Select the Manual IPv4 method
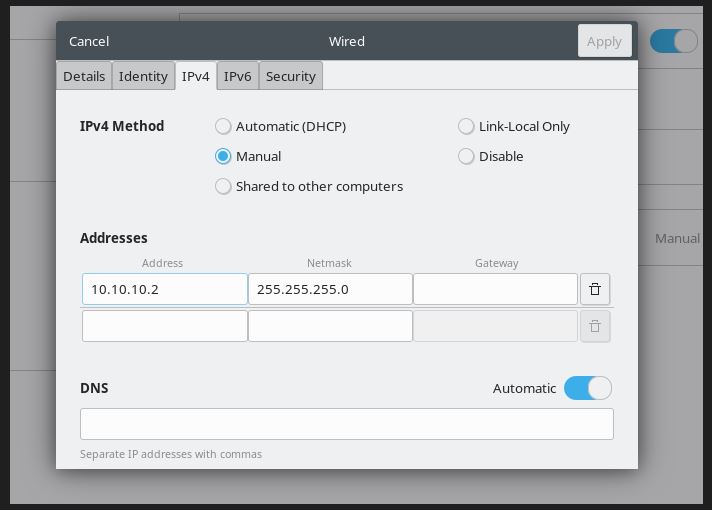This screenshot has width=712, height=510. pos(223,157)
